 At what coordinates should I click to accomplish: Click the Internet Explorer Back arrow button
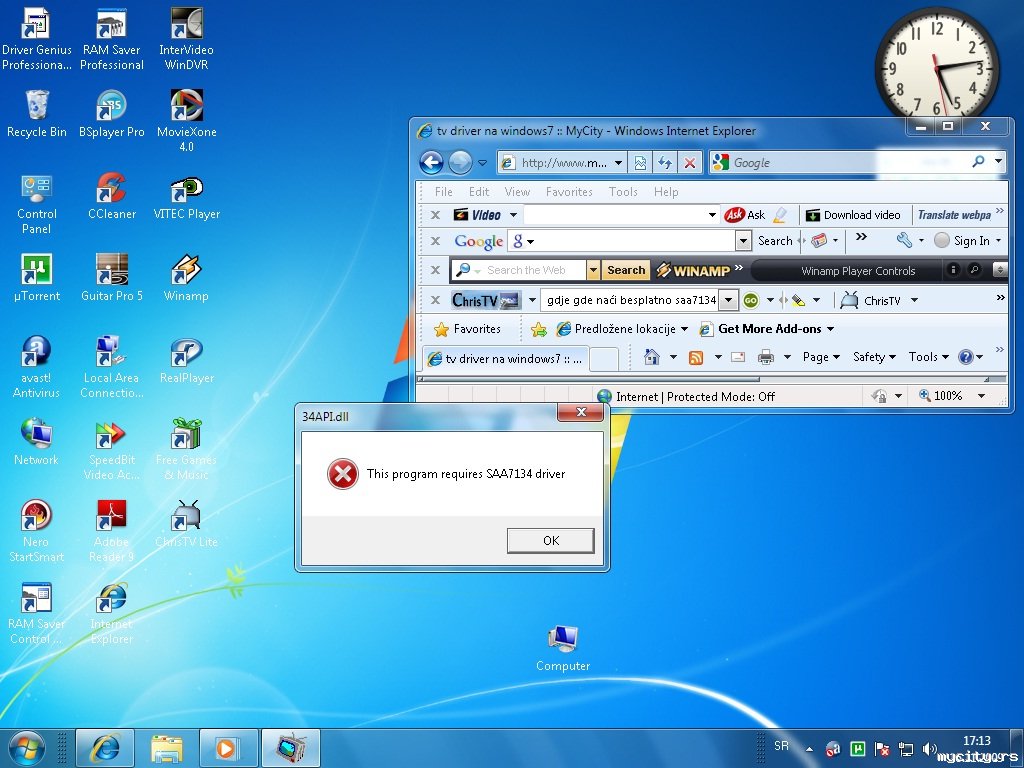431,163
